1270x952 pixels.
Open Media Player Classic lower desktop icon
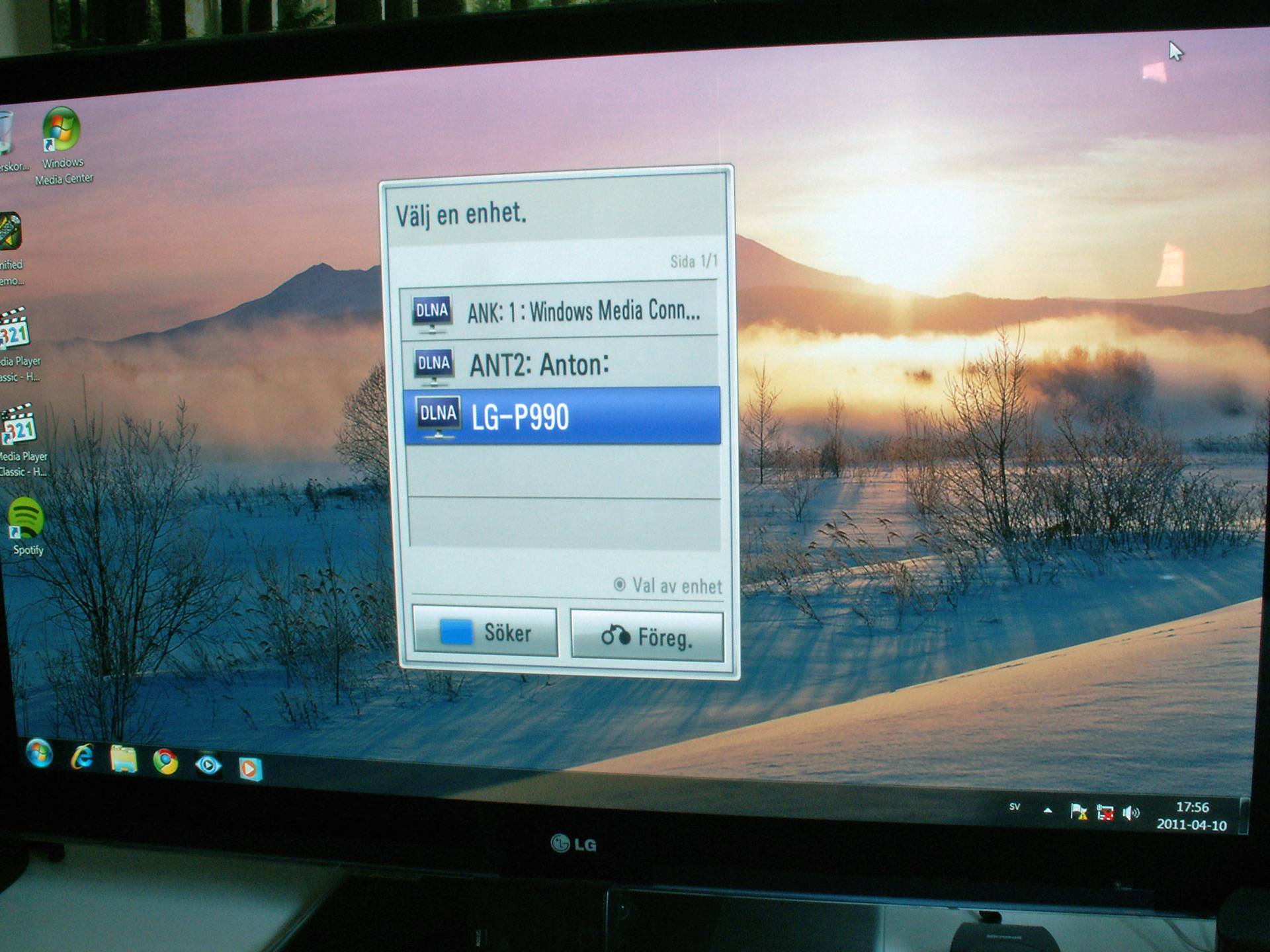(20, 426)
